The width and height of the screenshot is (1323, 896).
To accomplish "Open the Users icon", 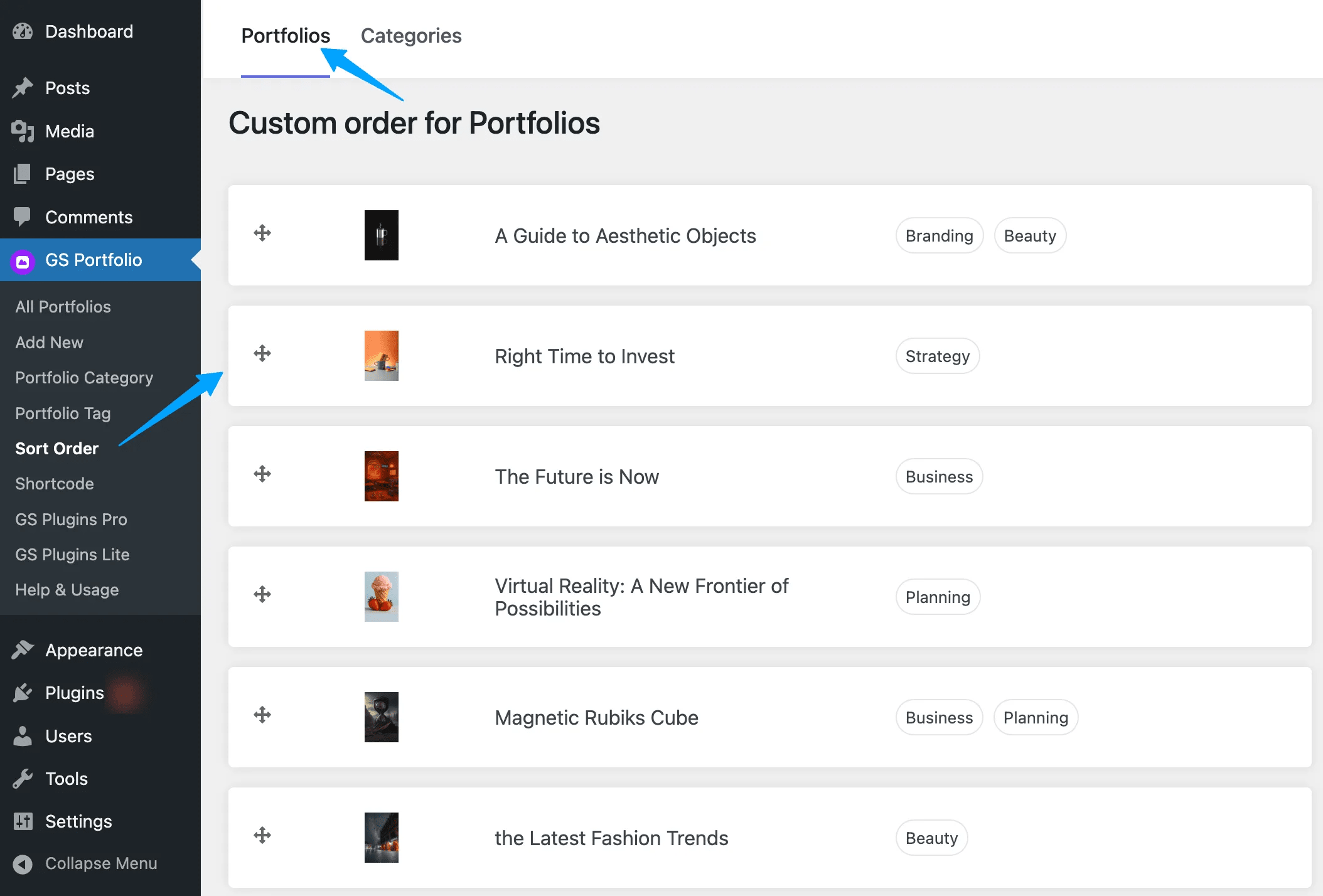I will [x=23, y=735].
